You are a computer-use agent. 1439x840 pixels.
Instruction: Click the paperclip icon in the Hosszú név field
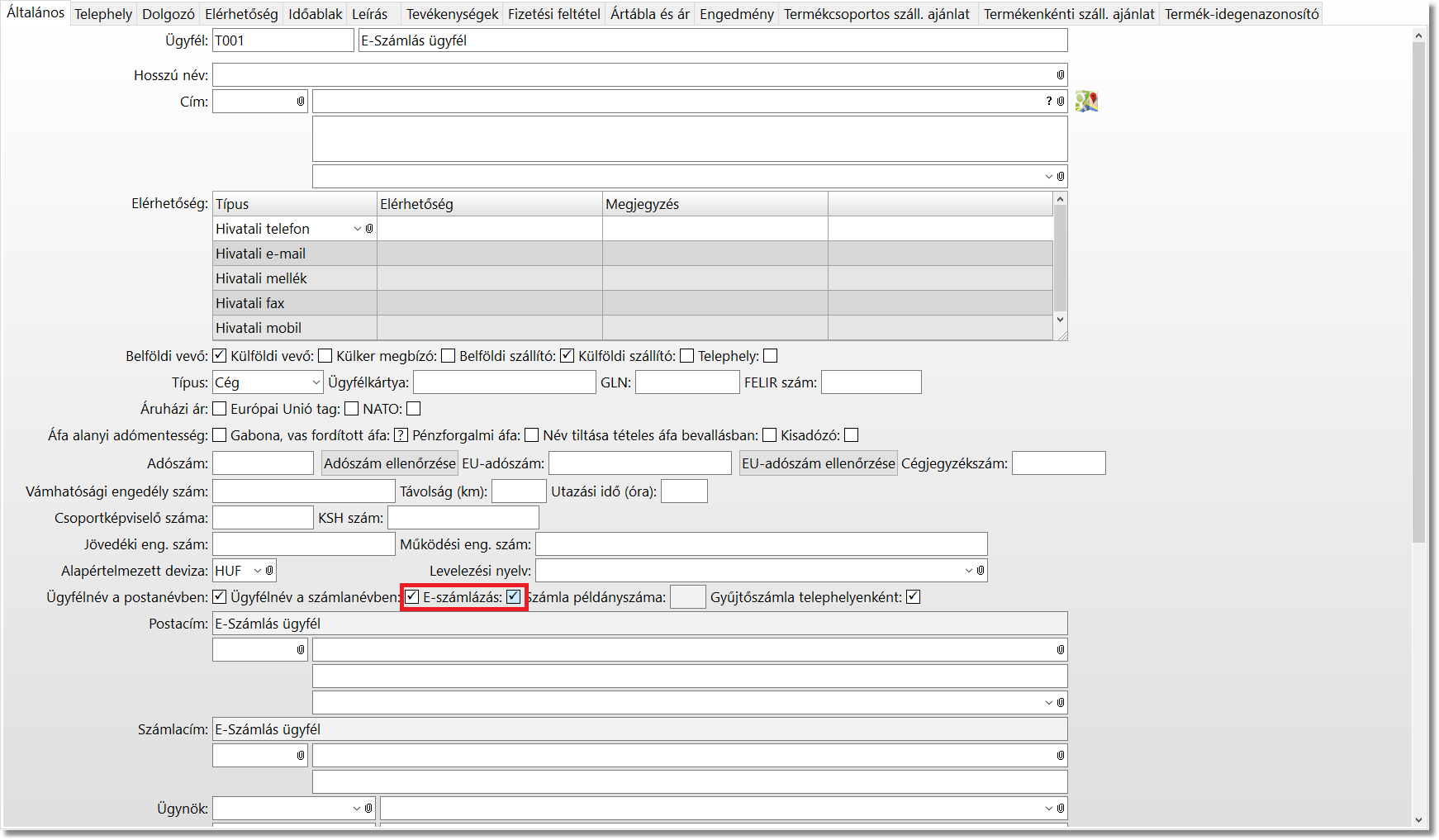point(1061,75)
